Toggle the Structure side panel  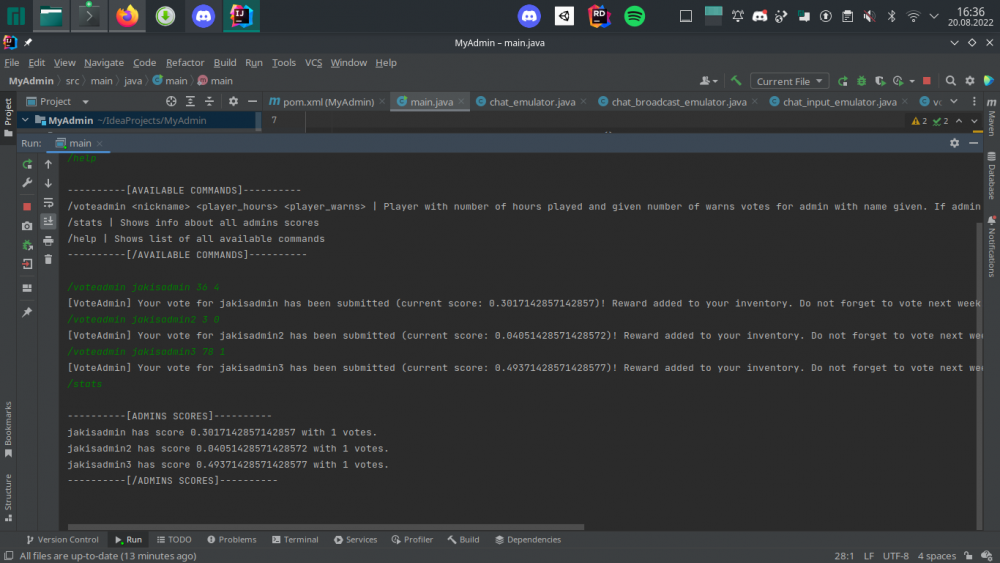pos(8,497)
